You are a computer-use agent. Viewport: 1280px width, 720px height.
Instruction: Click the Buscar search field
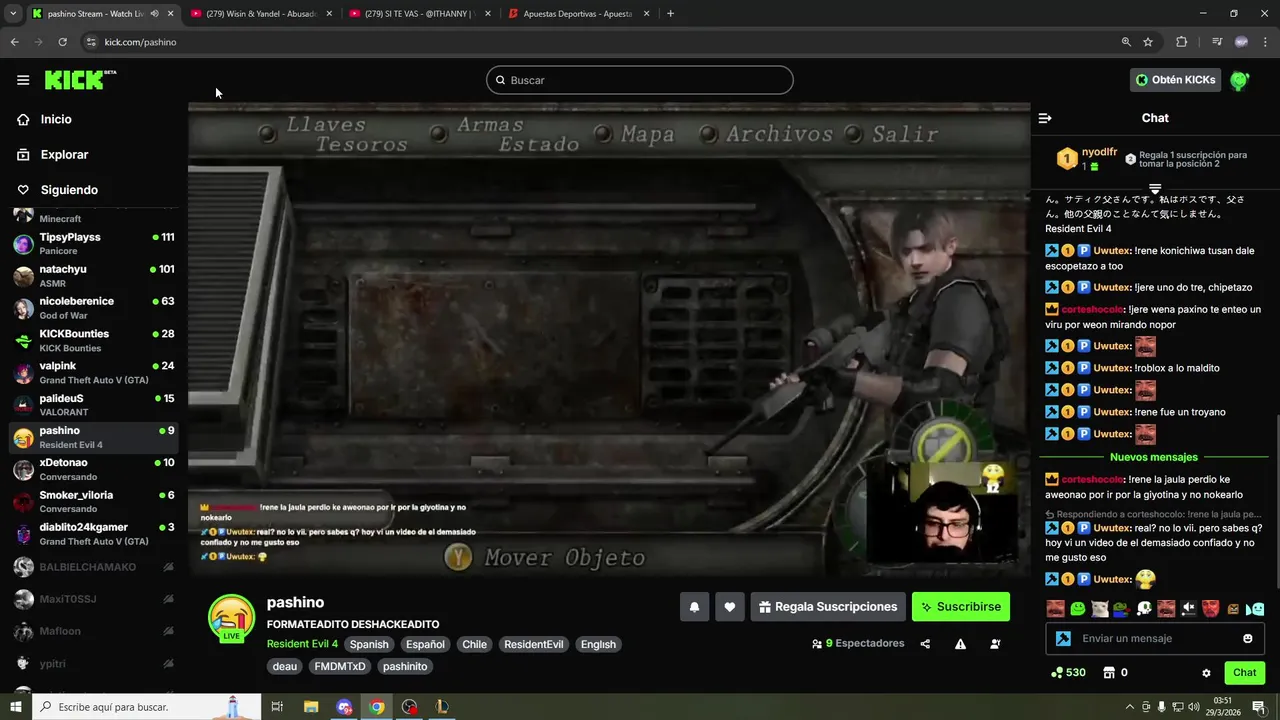coord(640,80)
